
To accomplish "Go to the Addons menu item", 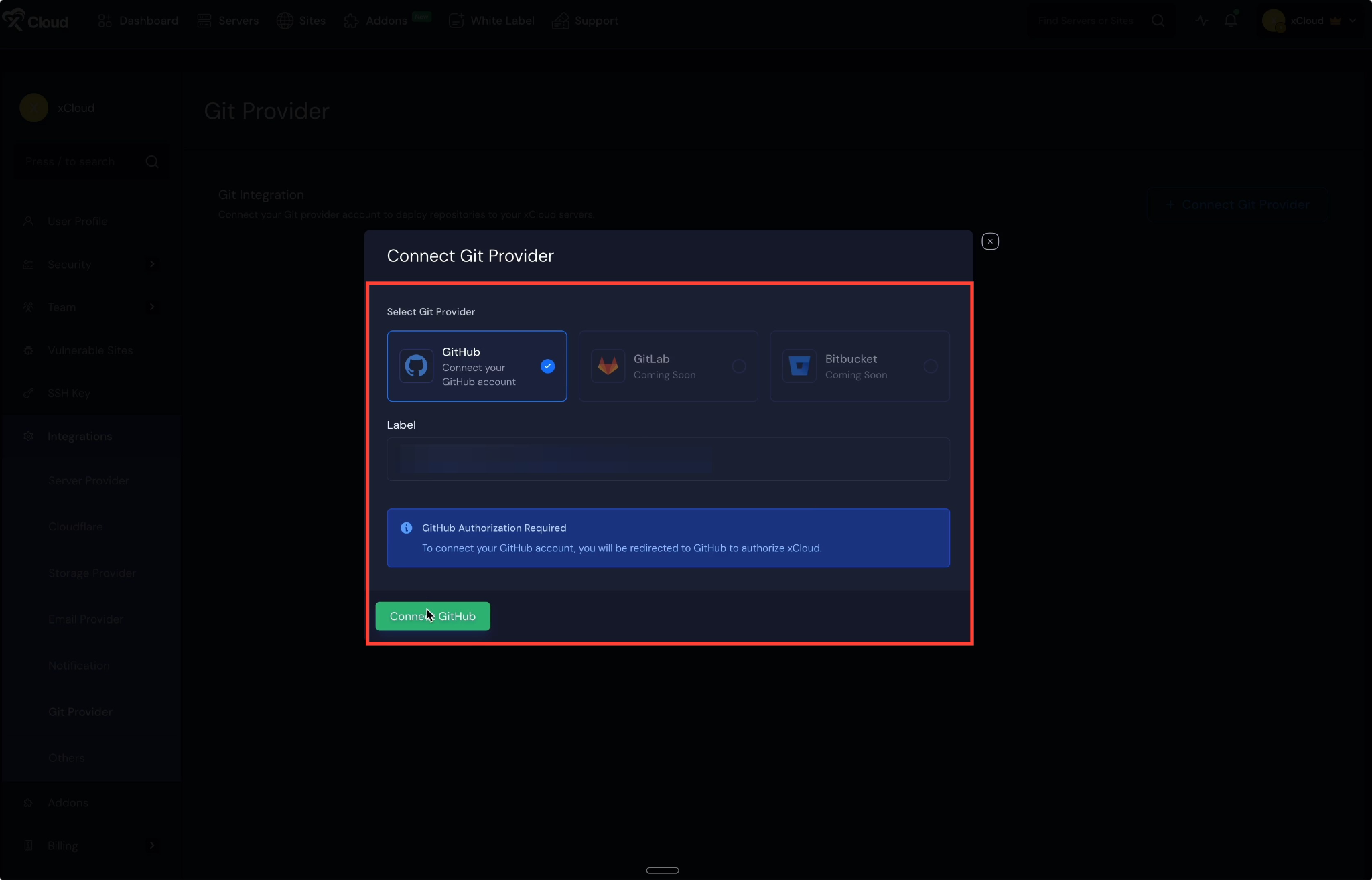I will [386, 21].
